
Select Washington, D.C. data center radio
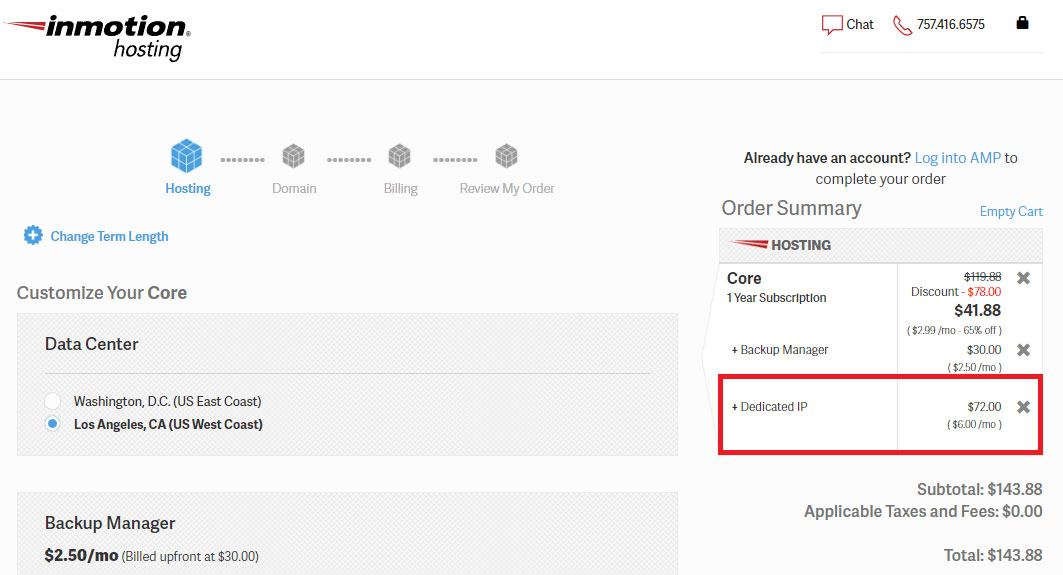click(52, 401)
